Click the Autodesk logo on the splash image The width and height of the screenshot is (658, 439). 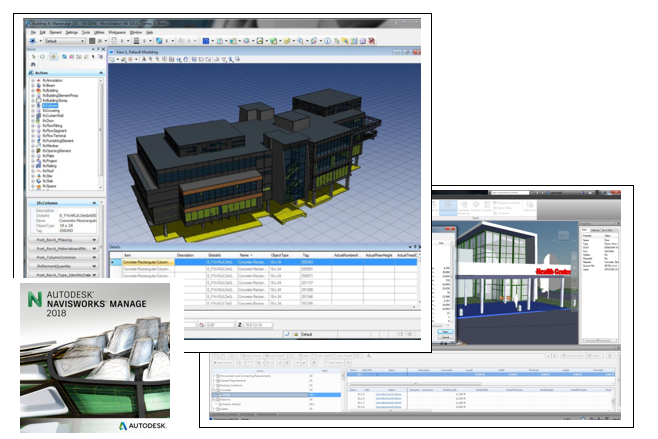click(143, 426)
